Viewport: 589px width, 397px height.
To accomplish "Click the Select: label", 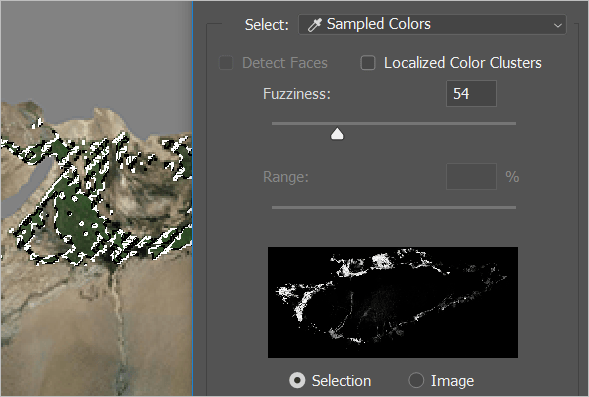I will tap(267, 25).
